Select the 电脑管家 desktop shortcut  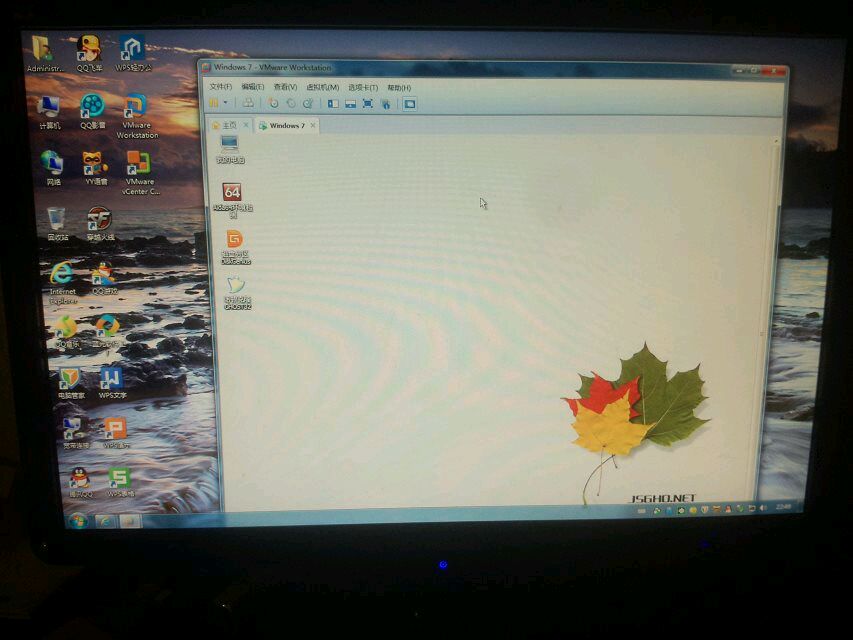pos(71,383)
